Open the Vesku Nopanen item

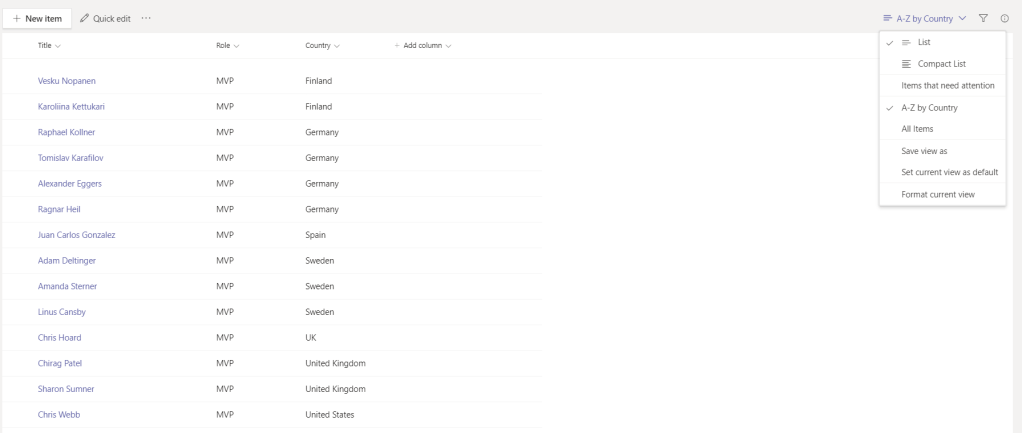click(x=67, y=79)
